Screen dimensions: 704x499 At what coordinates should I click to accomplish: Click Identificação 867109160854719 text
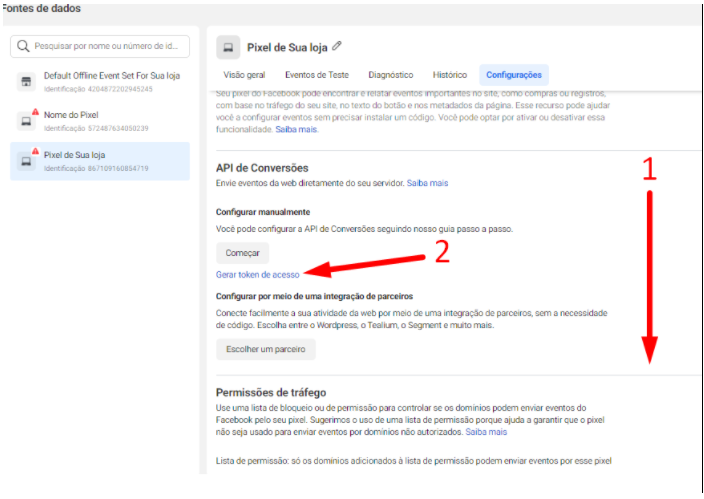(96, 168)
